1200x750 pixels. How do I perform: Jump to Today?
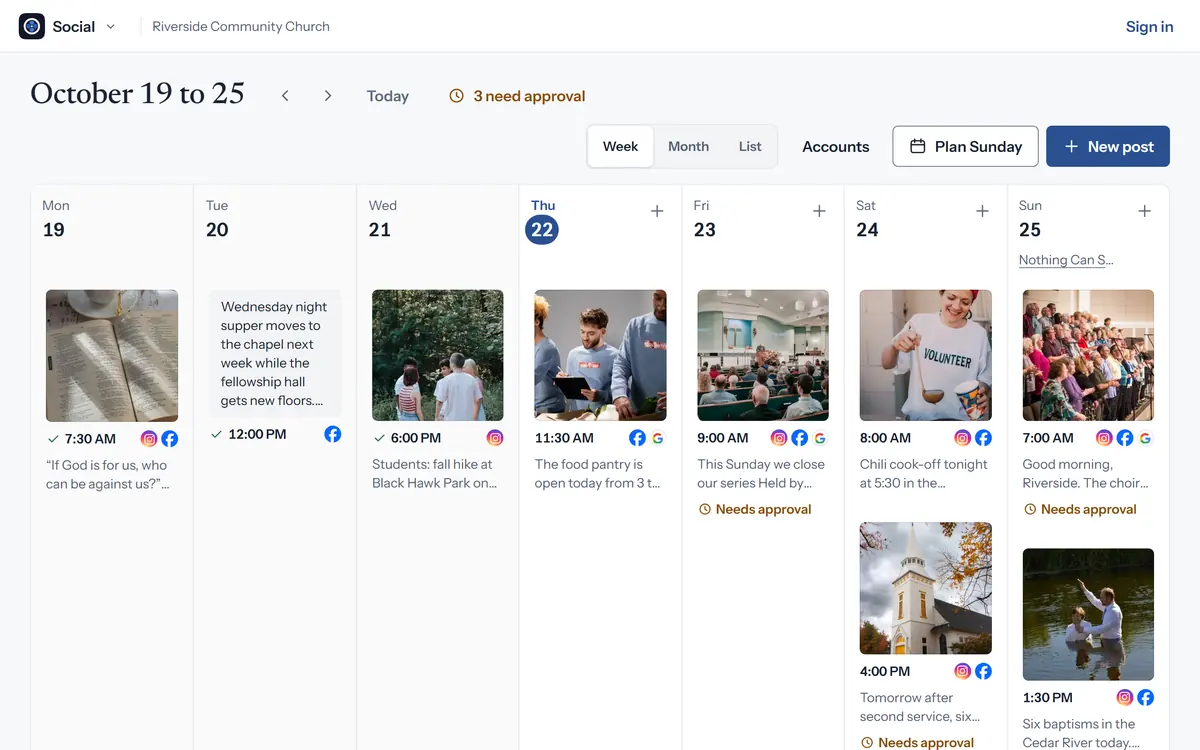click(x=388, y=96)
